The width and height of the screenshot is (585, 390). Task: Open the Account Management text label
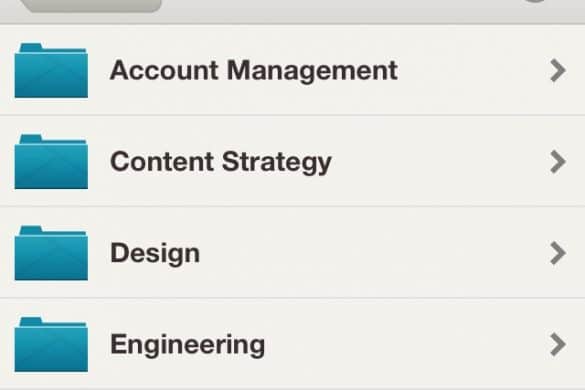(x=254, y=71)
